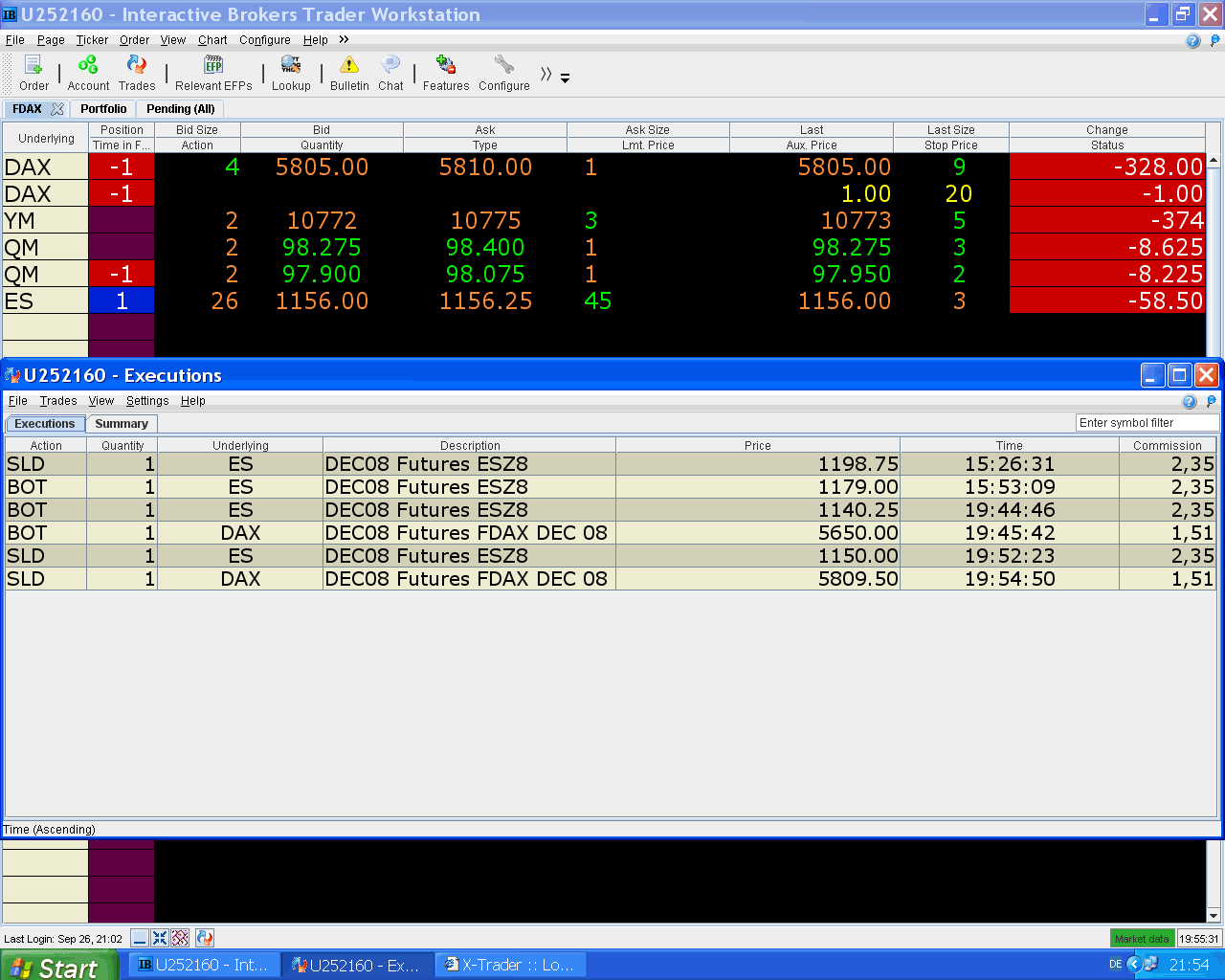Open Settings menu in Executions window
Image resolution: width=1225 pixels, height=980 pixels.
[147, 401]
